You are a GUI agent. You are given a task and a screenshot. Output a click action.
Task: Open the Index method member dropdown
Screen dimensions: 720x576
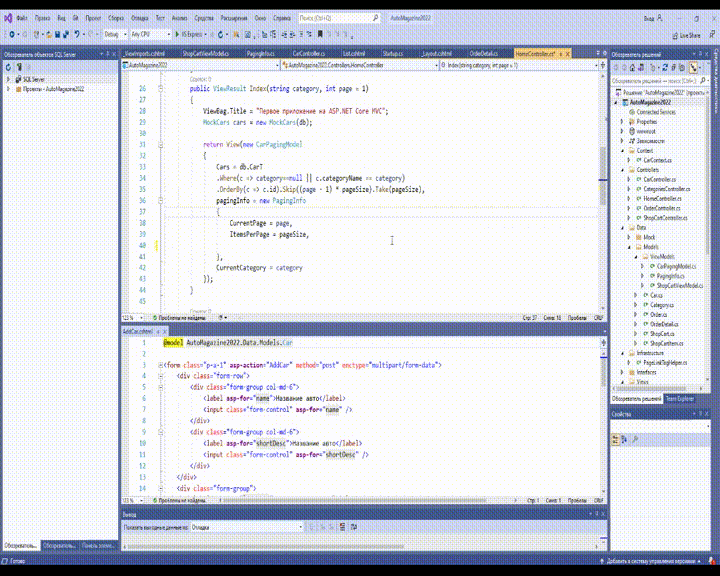tap(519, 65)
